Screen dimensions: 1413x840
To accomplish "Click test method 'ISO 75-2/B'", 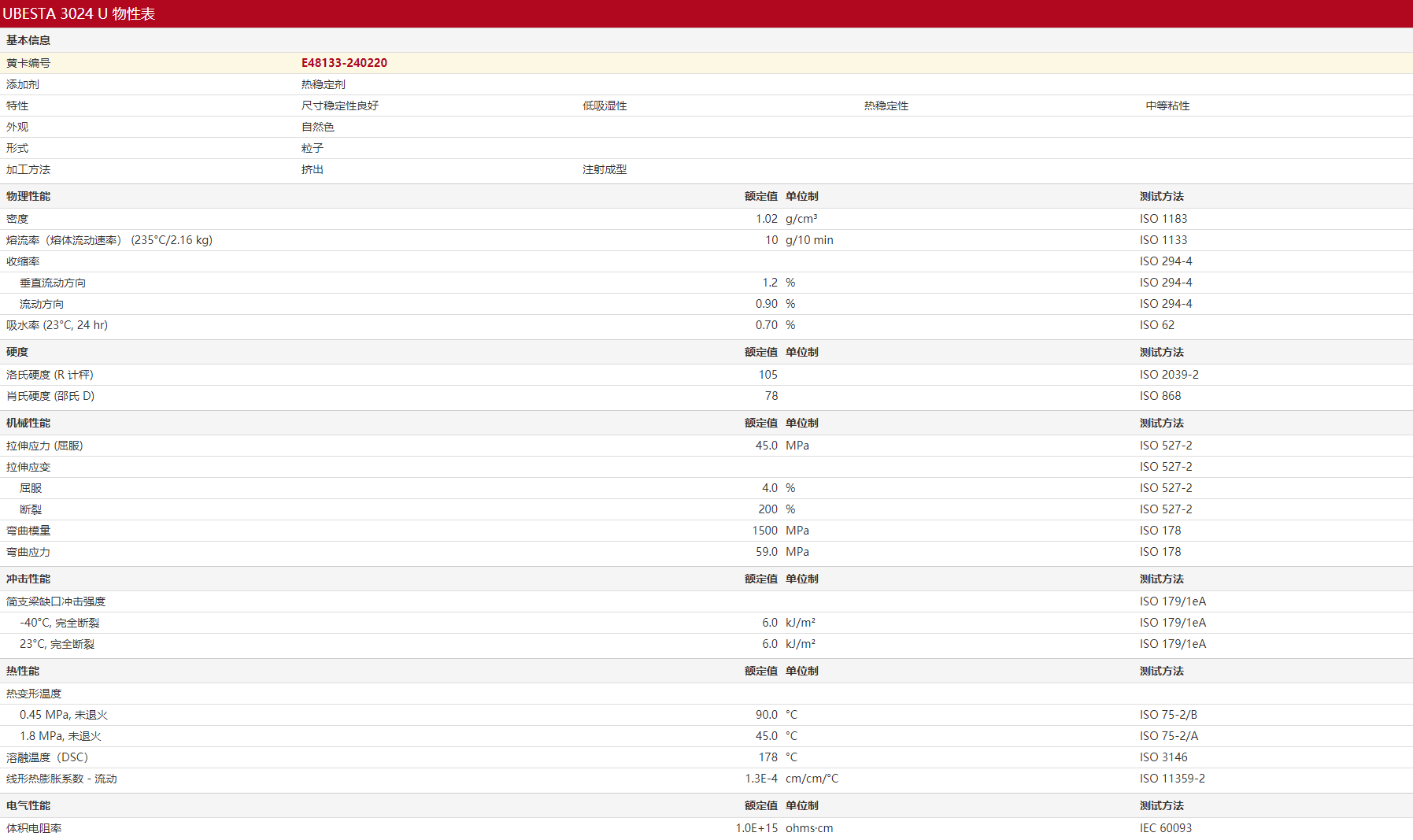I will 1169,715.
